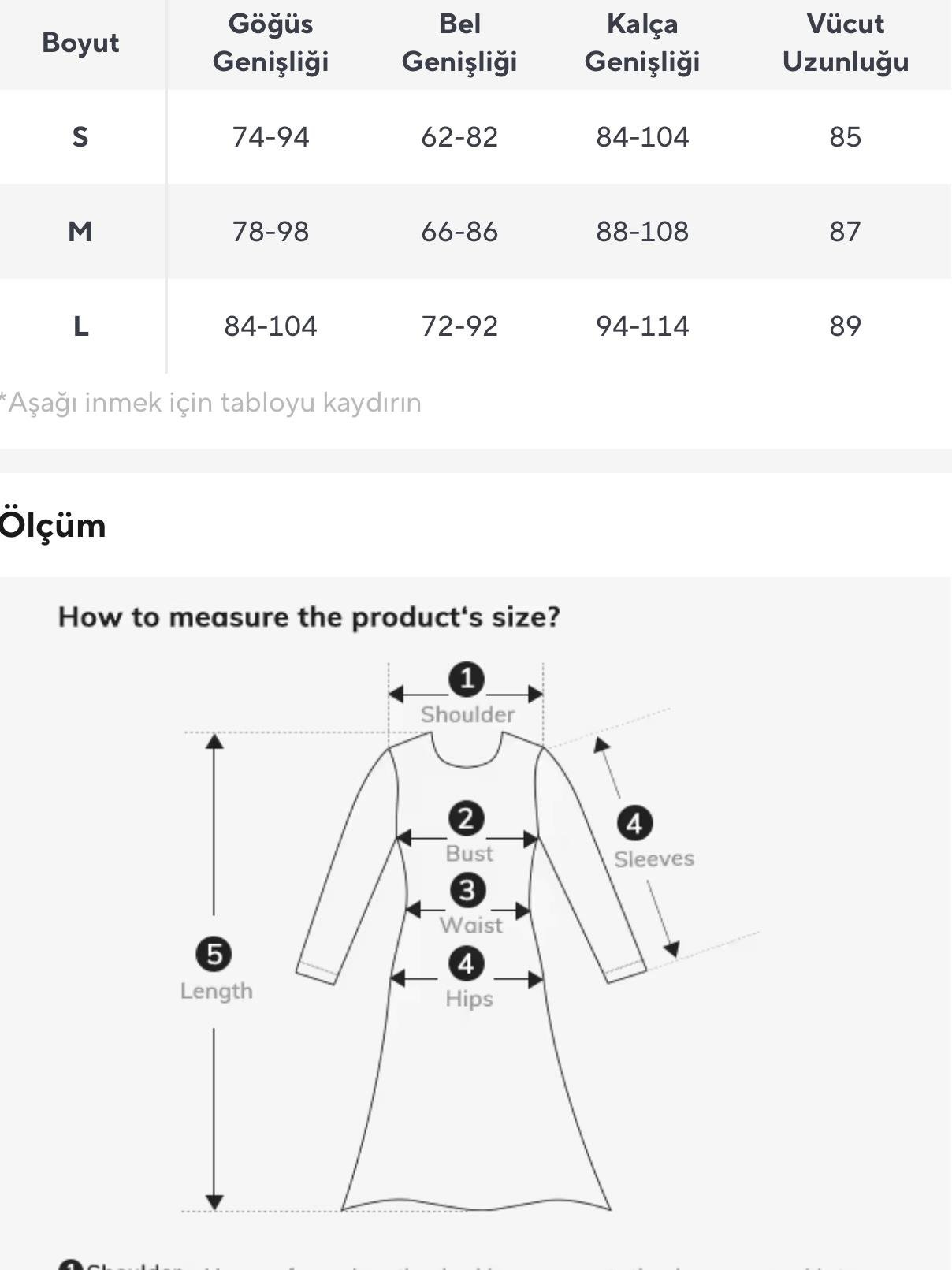952x1270 pixels.
Task: Select the Göğüs Genişliği column header
Action: [x=270, y=43]
